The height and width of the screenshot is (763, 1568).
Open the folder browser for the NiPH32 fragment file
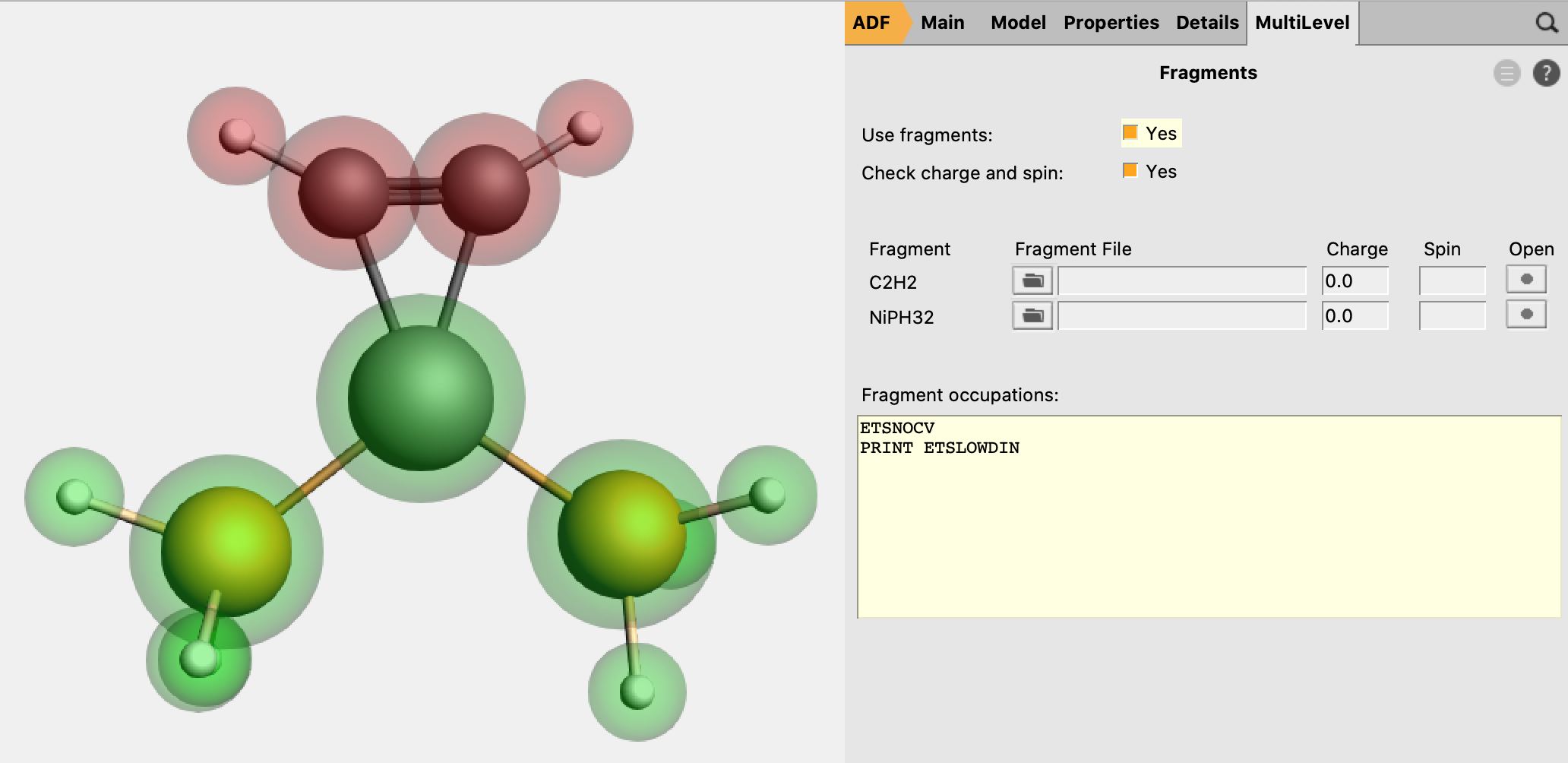click(1032, 315)
